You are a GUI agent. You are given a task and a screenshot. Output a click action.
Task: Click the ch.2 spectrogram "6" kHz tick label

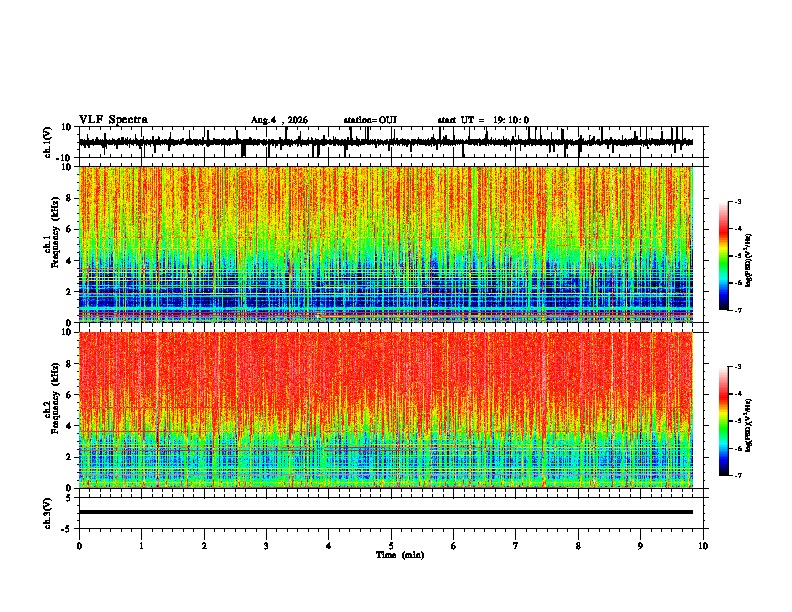[x=69, y=395]
